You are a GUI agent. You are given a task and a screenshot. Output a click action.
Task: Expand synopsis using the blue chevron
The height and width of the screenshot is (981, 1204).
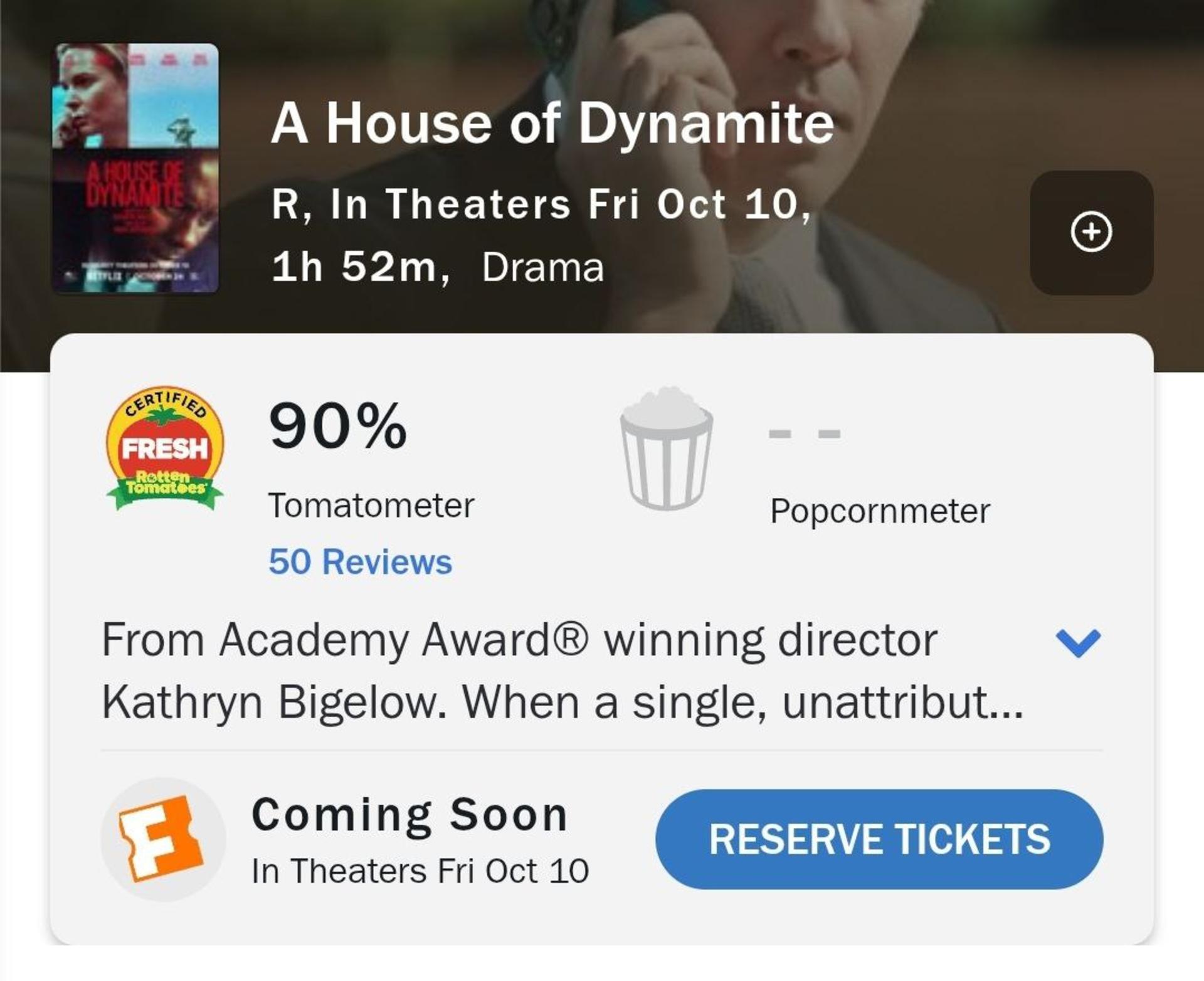1078,642
